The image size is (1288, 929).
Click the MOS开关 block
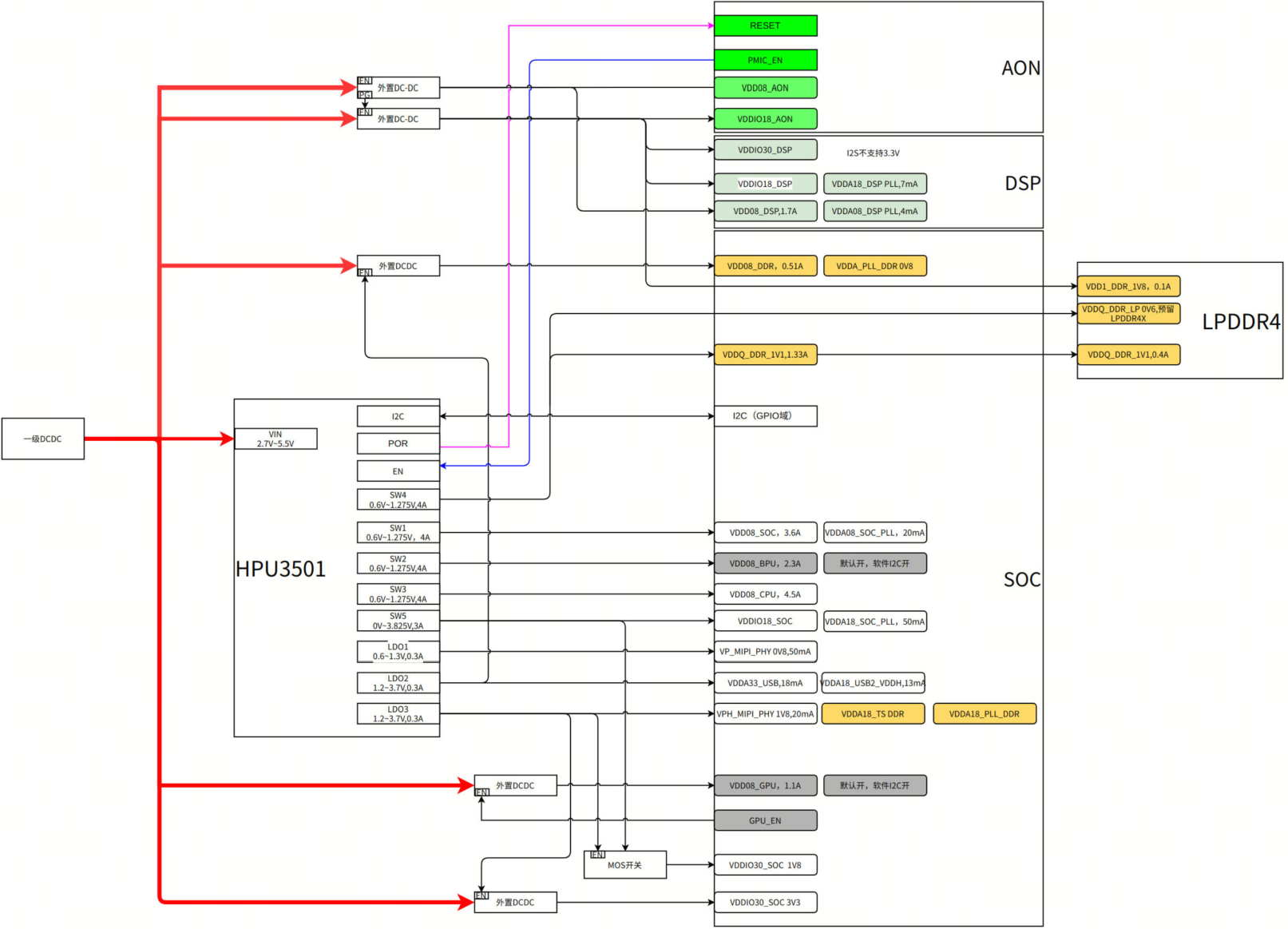(625, 865)
